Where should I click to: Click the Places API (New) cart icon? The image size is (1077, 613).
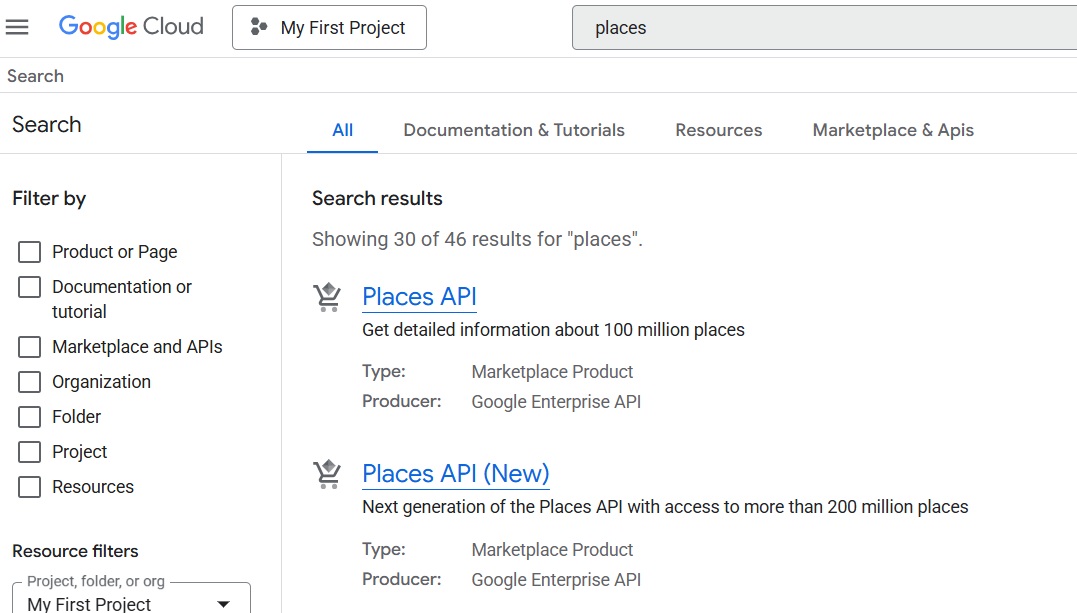point(327,474)
